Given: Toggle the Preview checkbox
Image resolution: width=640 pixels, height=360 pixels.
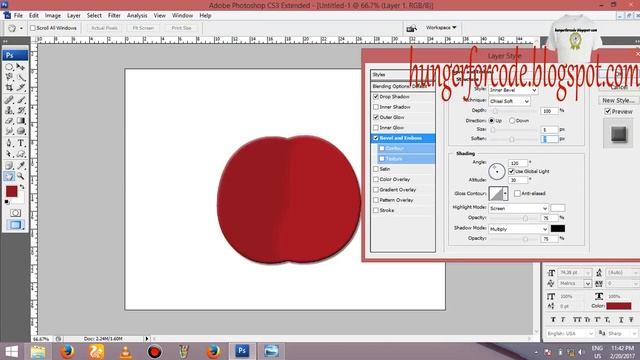Looking at the screenshot, I should tap(608, 111).
